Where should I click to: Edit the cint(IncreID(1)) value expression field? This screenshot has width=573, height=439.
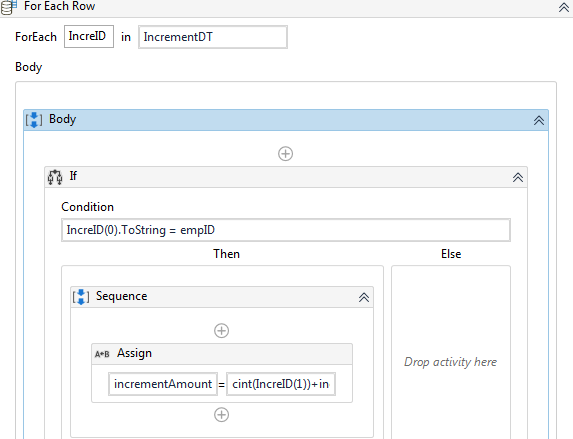click(281, 384)
